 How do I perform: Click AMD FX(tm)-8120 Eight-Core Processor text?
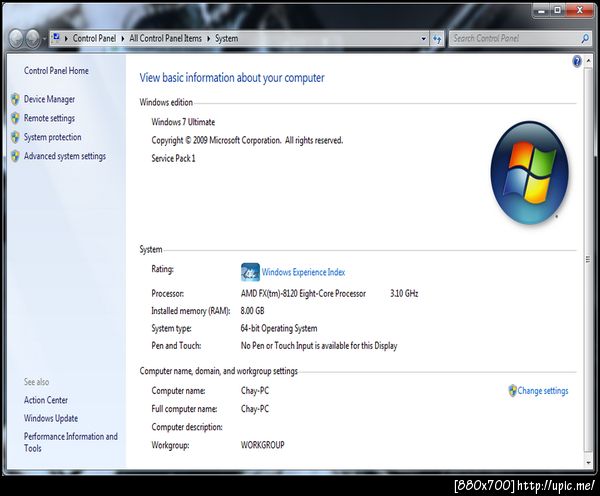coord(303,294)
